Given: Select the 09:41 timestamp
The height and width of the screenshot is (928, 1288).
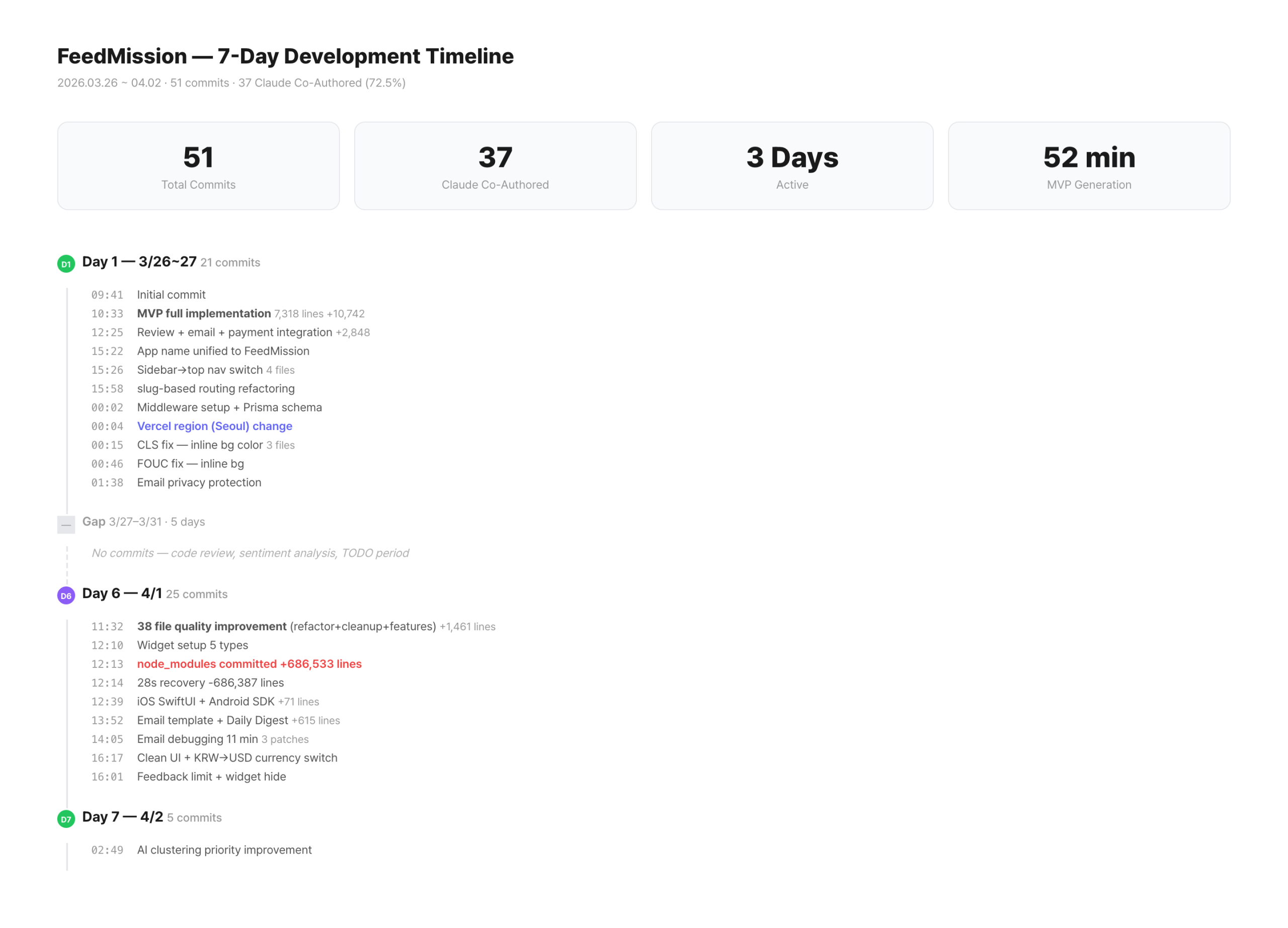Looking at the screenshot, I should tap(107, 295).
